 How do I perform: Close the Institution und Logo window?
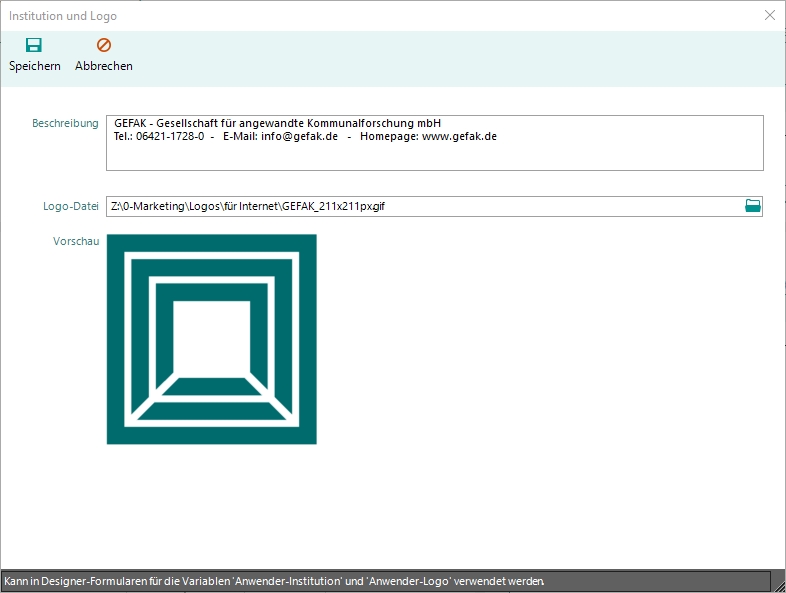[x=769, y=15]
